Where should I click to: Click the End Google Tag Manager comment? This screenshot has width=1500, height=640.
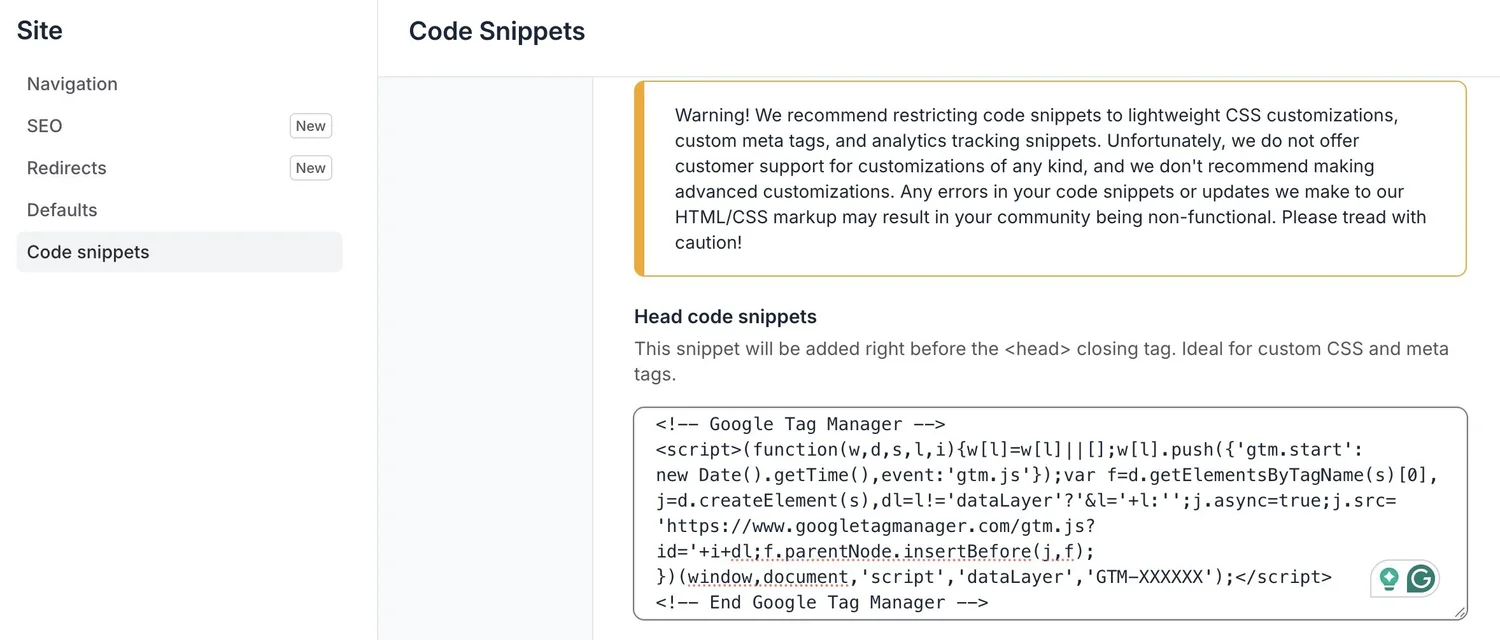tap(822, 602)
